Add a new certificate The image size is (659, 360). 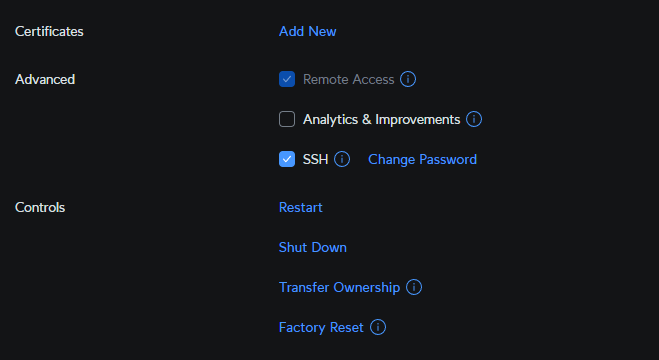308,32
